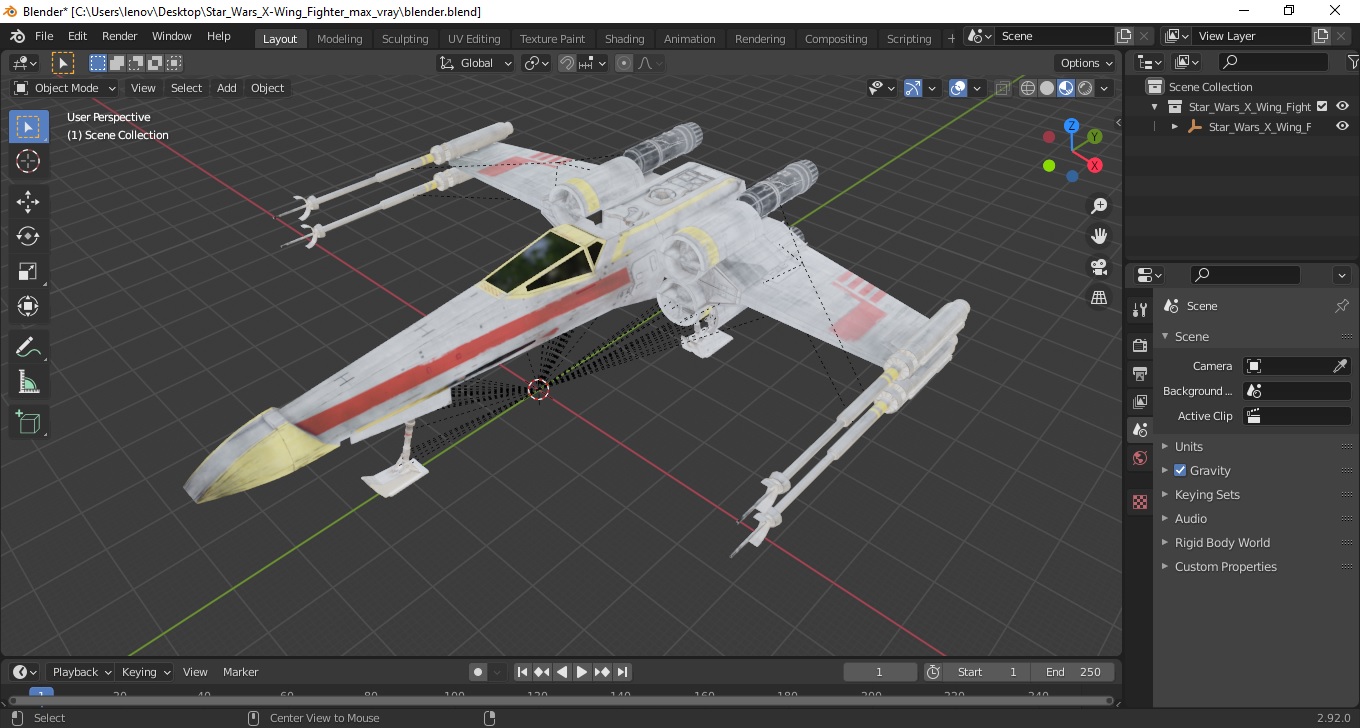Open viewport shading options arrow
Viewport: 1360px width, 728px height.
(x=1105, y=88)
